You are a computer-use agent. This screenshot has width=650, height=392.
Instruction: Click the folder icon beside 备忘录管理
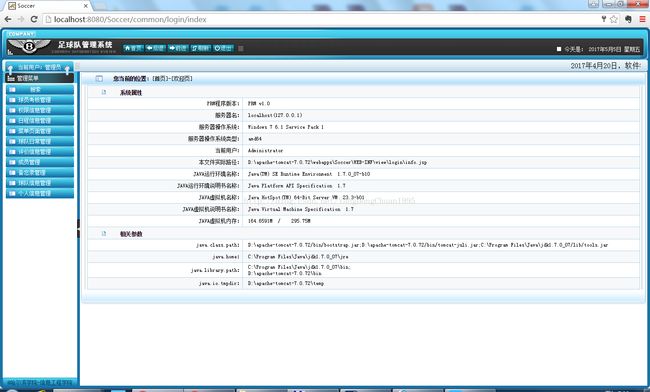click(12, 172)
